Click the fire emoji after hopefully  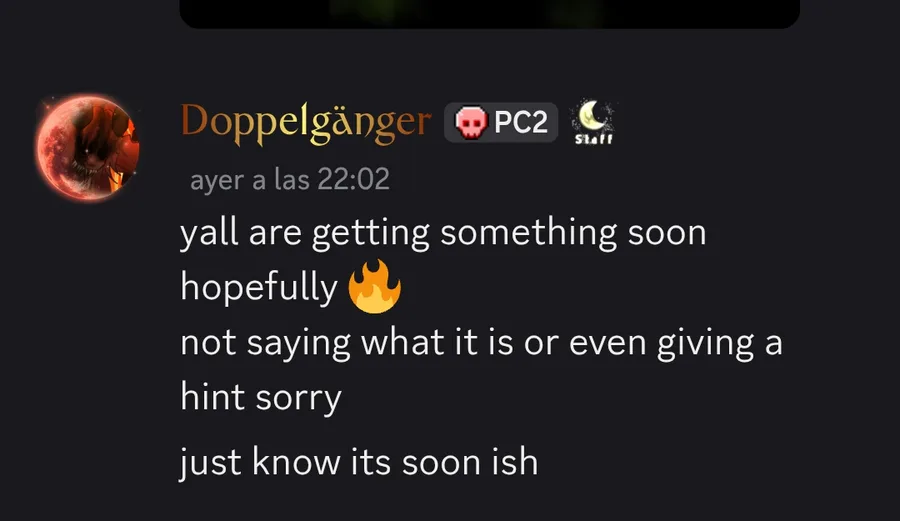click(374, 286)
